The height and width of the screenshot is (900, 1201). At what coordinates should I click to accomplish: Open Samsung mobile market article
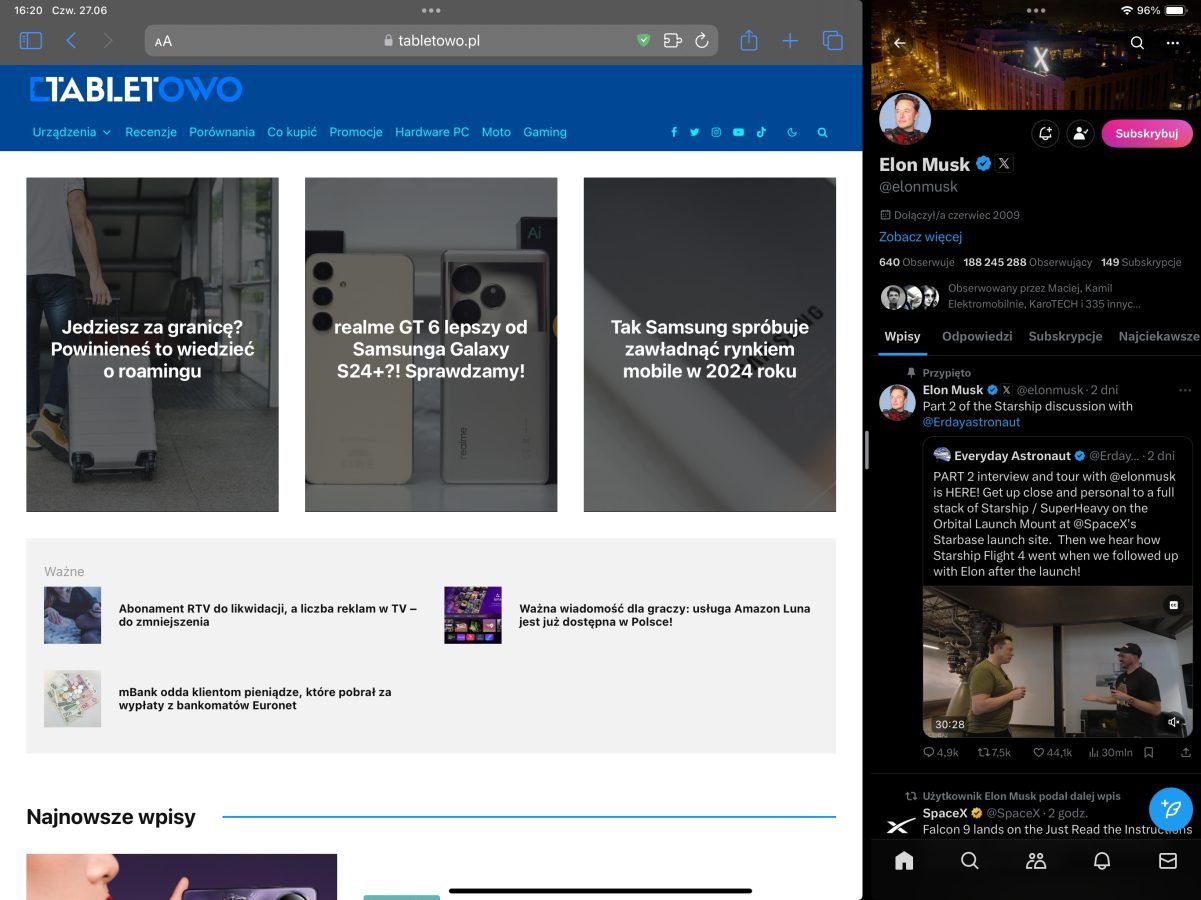coord(710,345)
